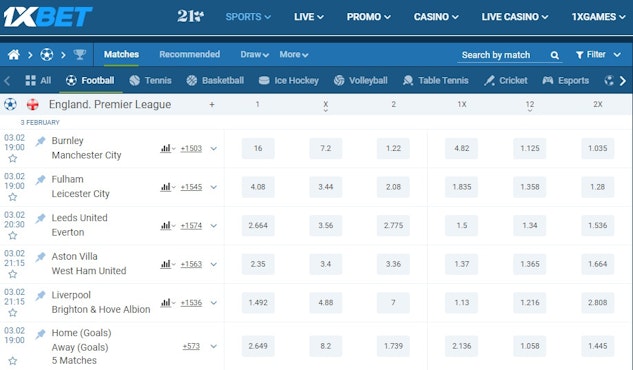This screenshot has height=370, width=633.
Task: Focus the Search by match field
Action: pos(502,55)
